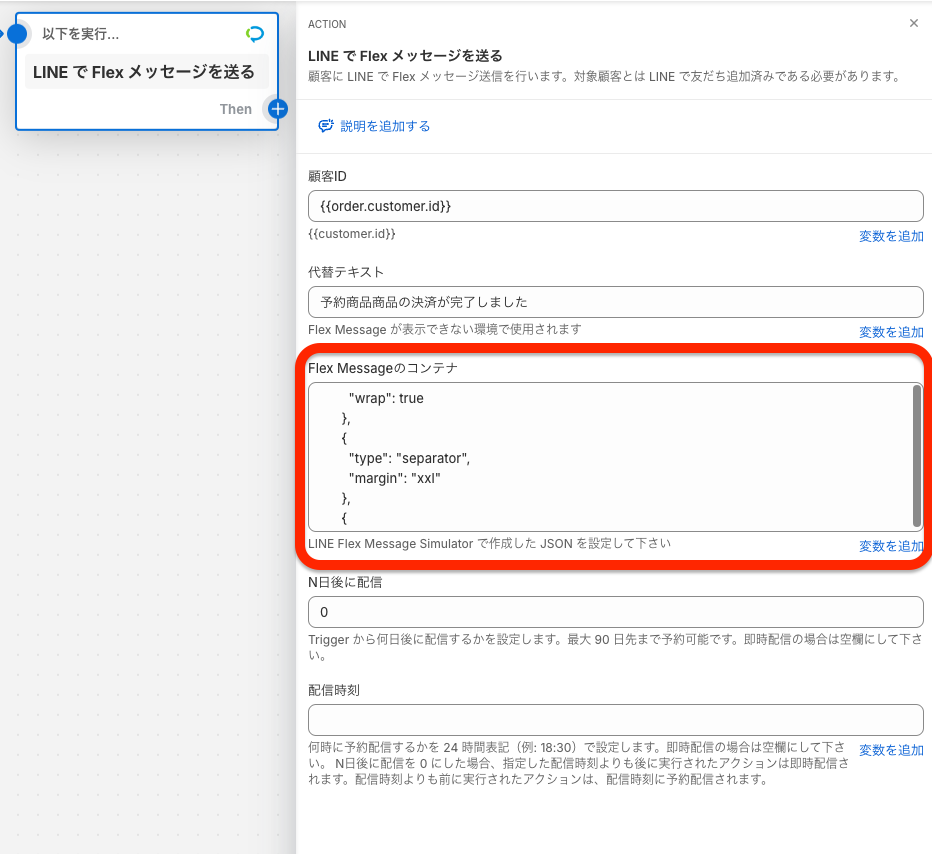
Task: Click the LINE Flex Message Simulator help text
Action: (x=489, y=543)
